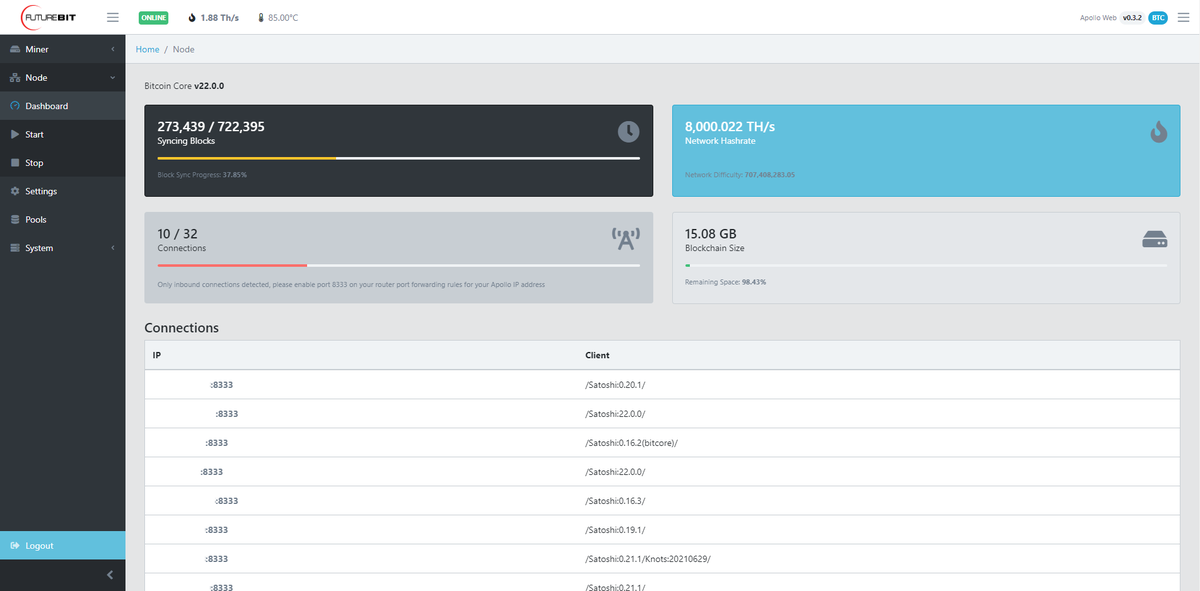Click the Miner sidebar icon
This screenshot has height=591, width=1200.
(x=15, y=49)
